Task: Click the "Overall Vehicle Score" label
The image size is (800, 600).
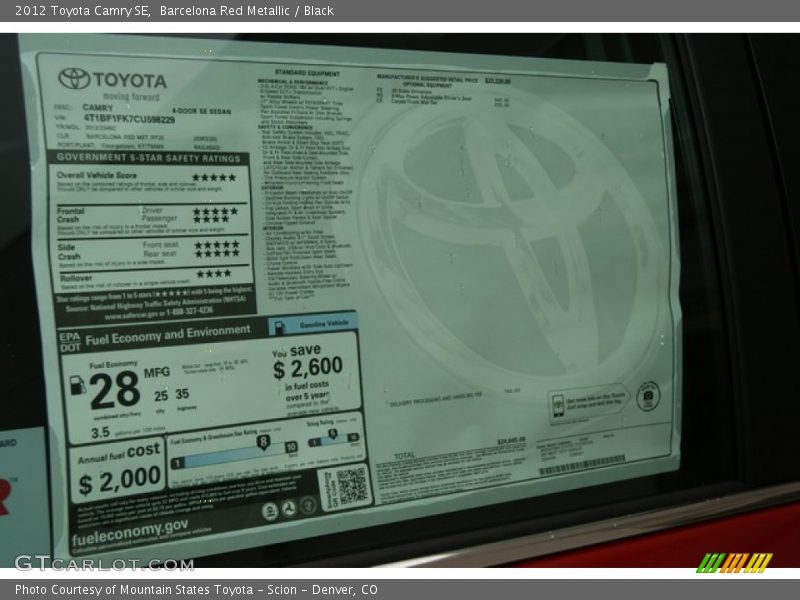Action: [x=97, y=175]
